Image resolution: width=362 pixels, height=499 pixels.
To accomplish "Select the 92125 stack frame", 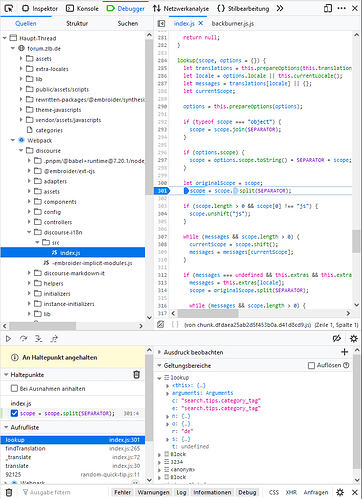I will pyautogui.click(x=73, y=474).
